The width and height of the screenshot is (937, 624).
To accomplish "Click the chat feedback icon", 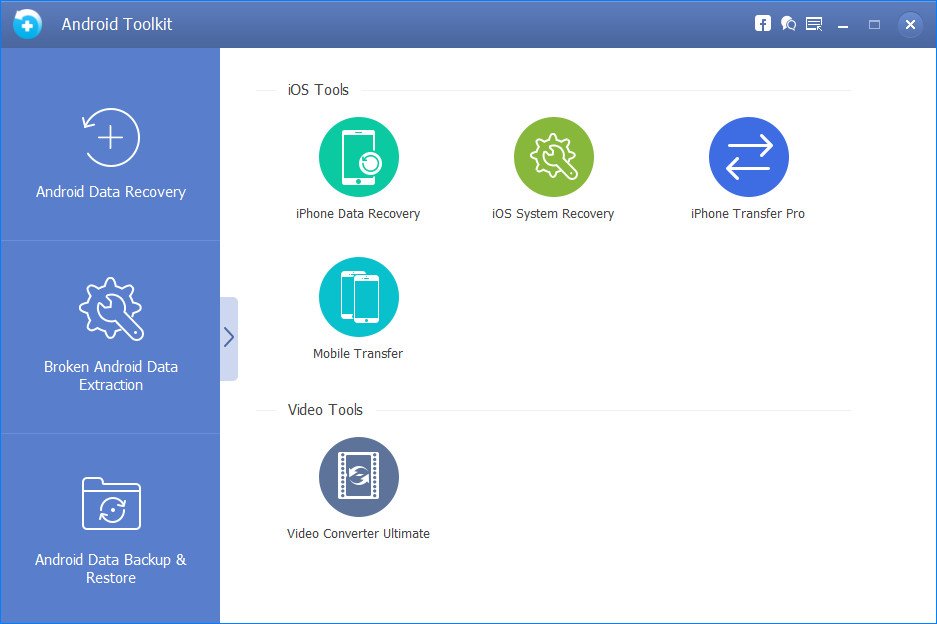I will coord(788,24).
